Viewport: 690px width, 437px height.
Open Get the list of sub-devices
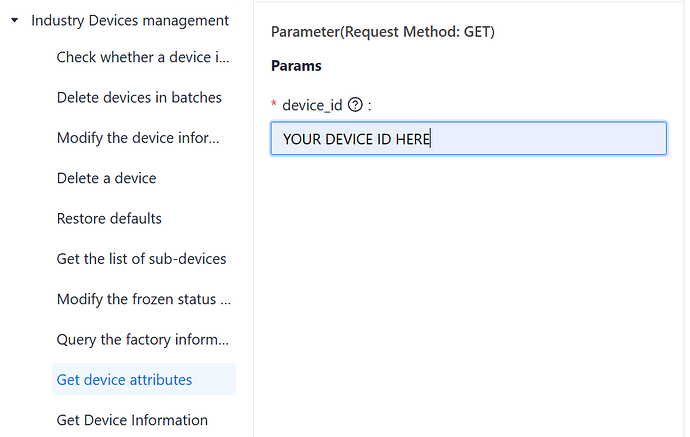(141, 258)
